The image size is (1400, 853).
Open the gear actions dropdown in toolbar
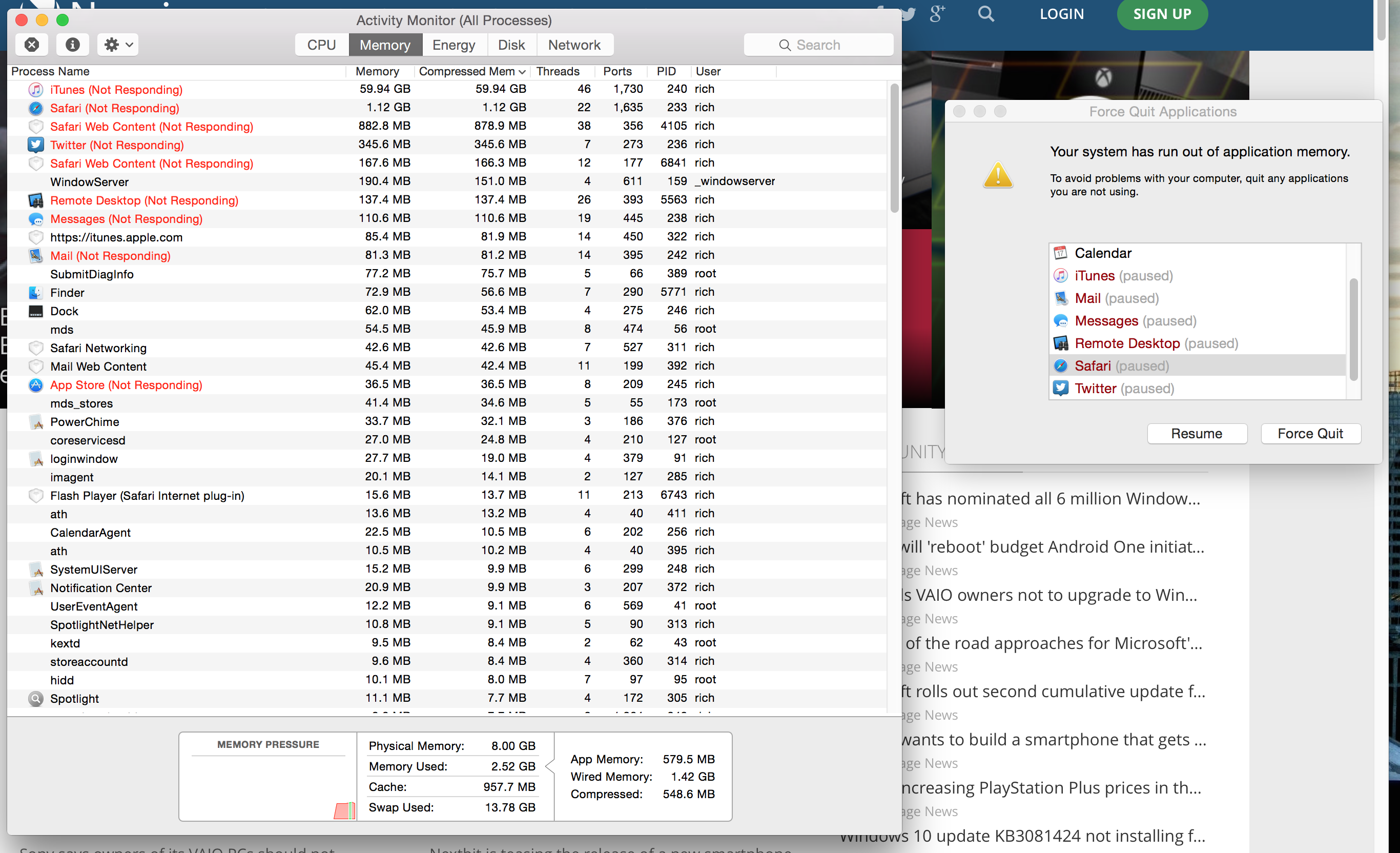(x=118, y=44)
